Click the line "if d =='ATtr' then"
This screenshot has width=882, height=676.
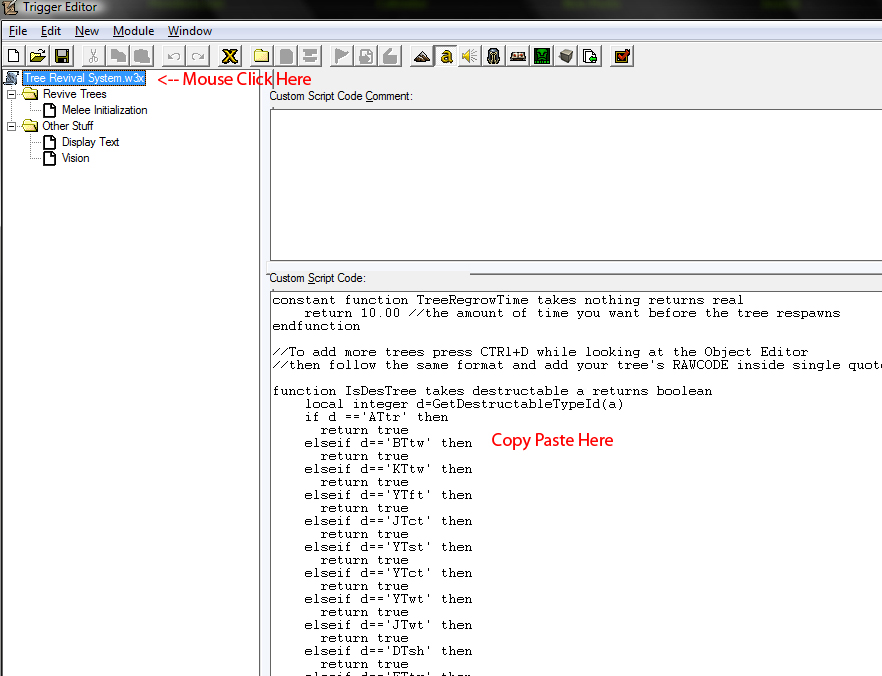pyautogui.click(x=376, y=417)
